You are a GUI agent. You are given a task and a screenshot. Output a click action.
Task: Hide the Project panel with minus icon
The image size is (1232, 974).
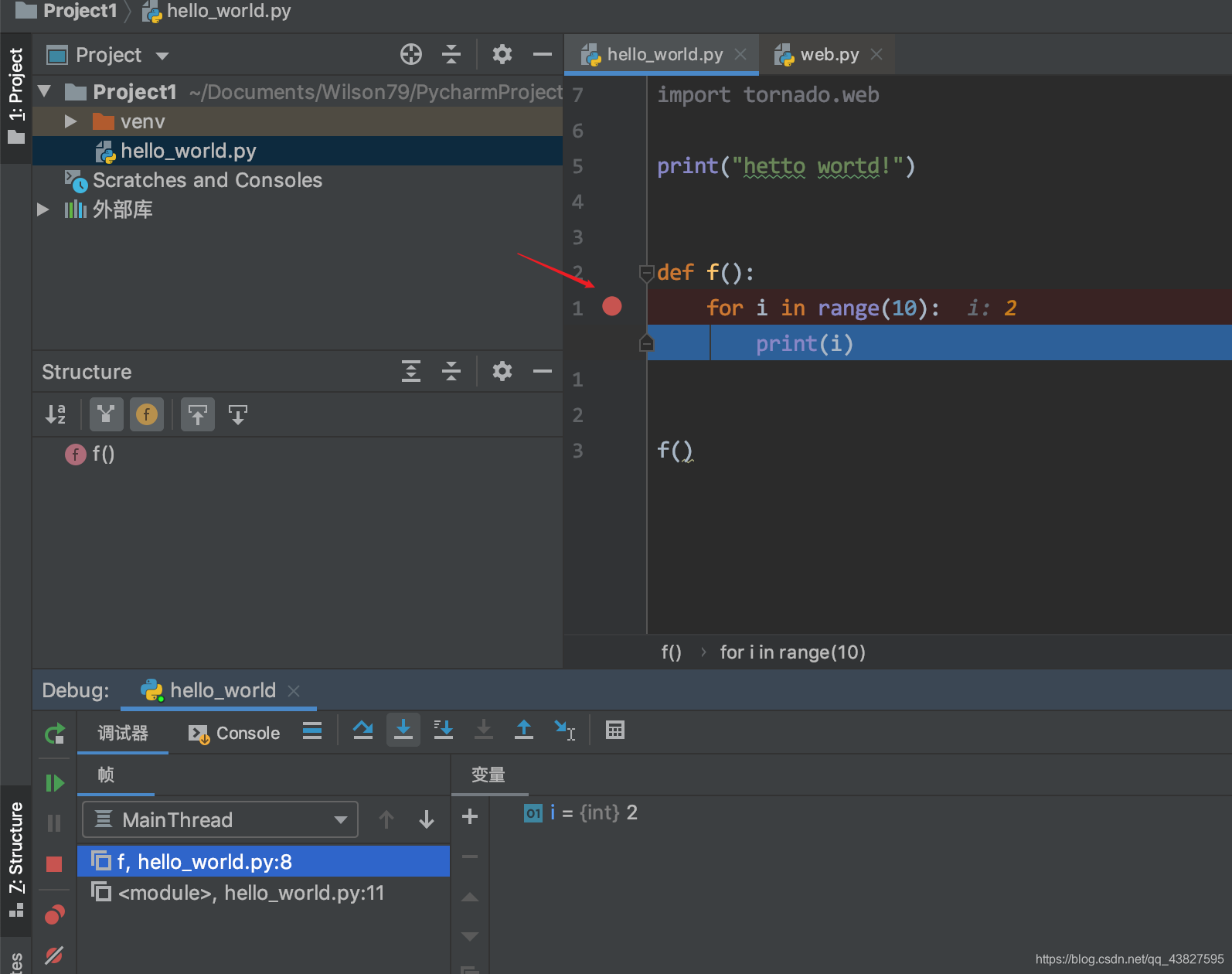[x=543, y=54]
